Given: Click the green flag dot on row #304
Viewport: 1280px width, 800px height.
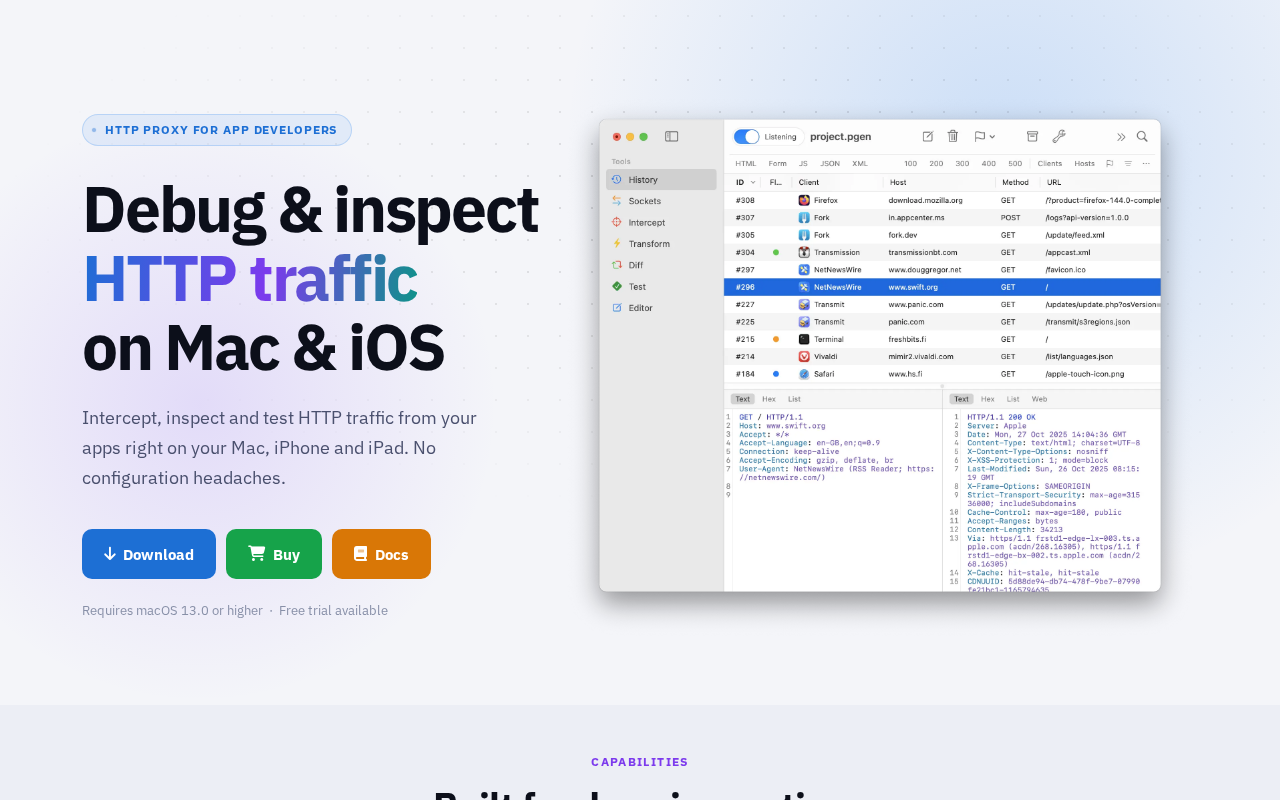Looking at the screenshot, I should [x=776, y=252].
